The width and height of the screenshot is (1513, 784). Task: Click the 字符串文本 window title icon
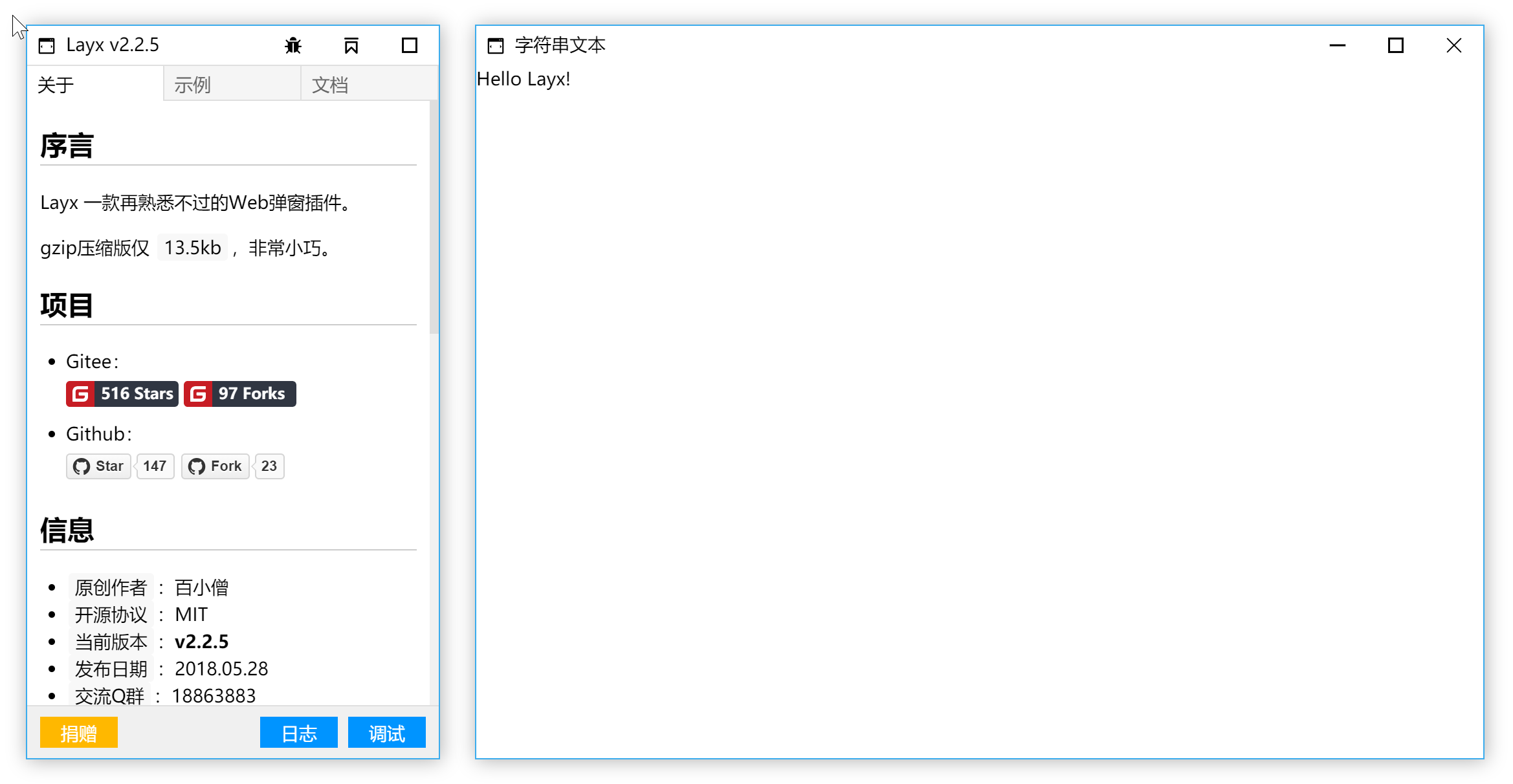click(x=496, y=45)
